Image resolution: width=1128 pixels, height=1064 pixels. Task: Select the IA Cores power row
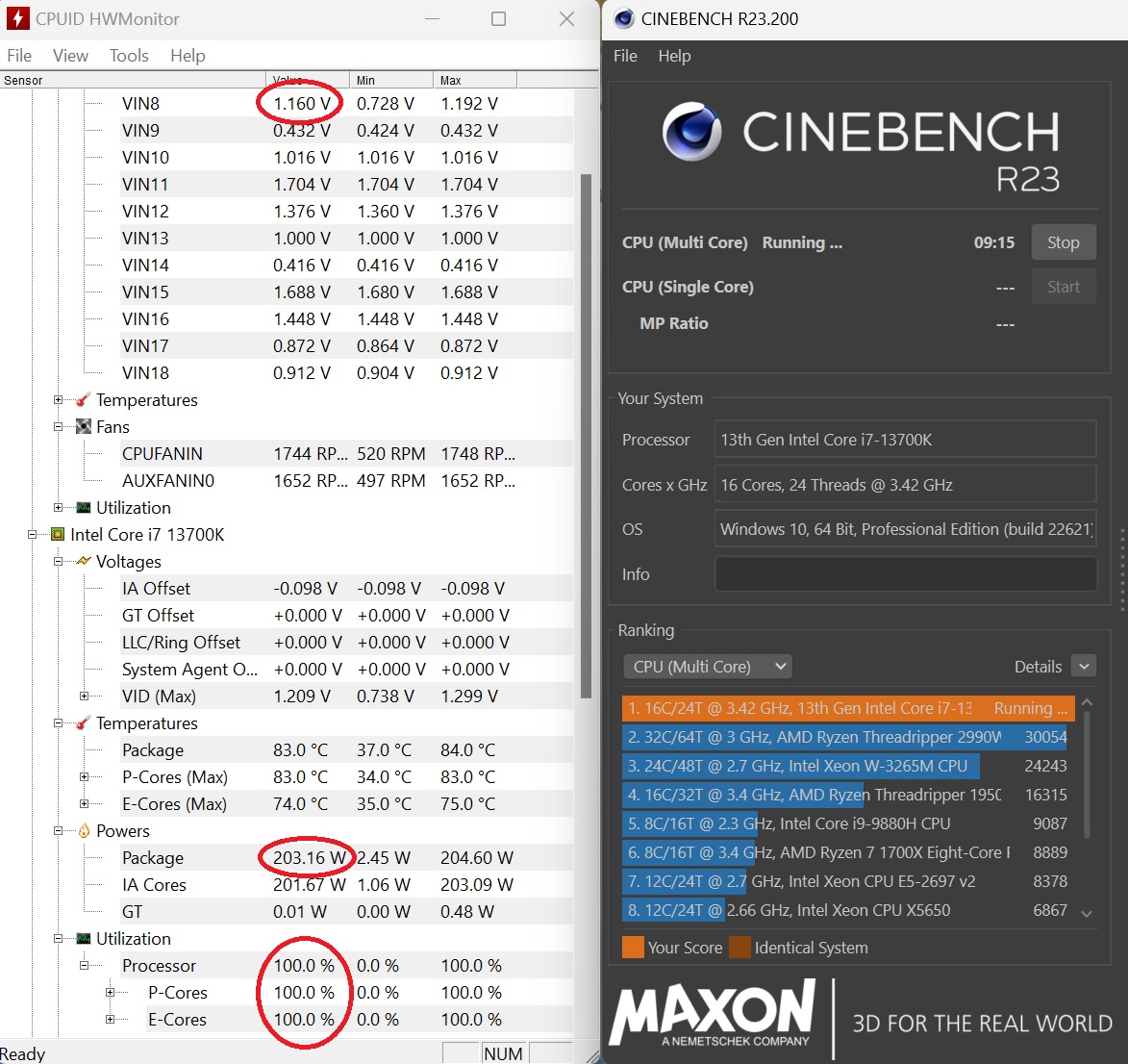pos(347,885)
